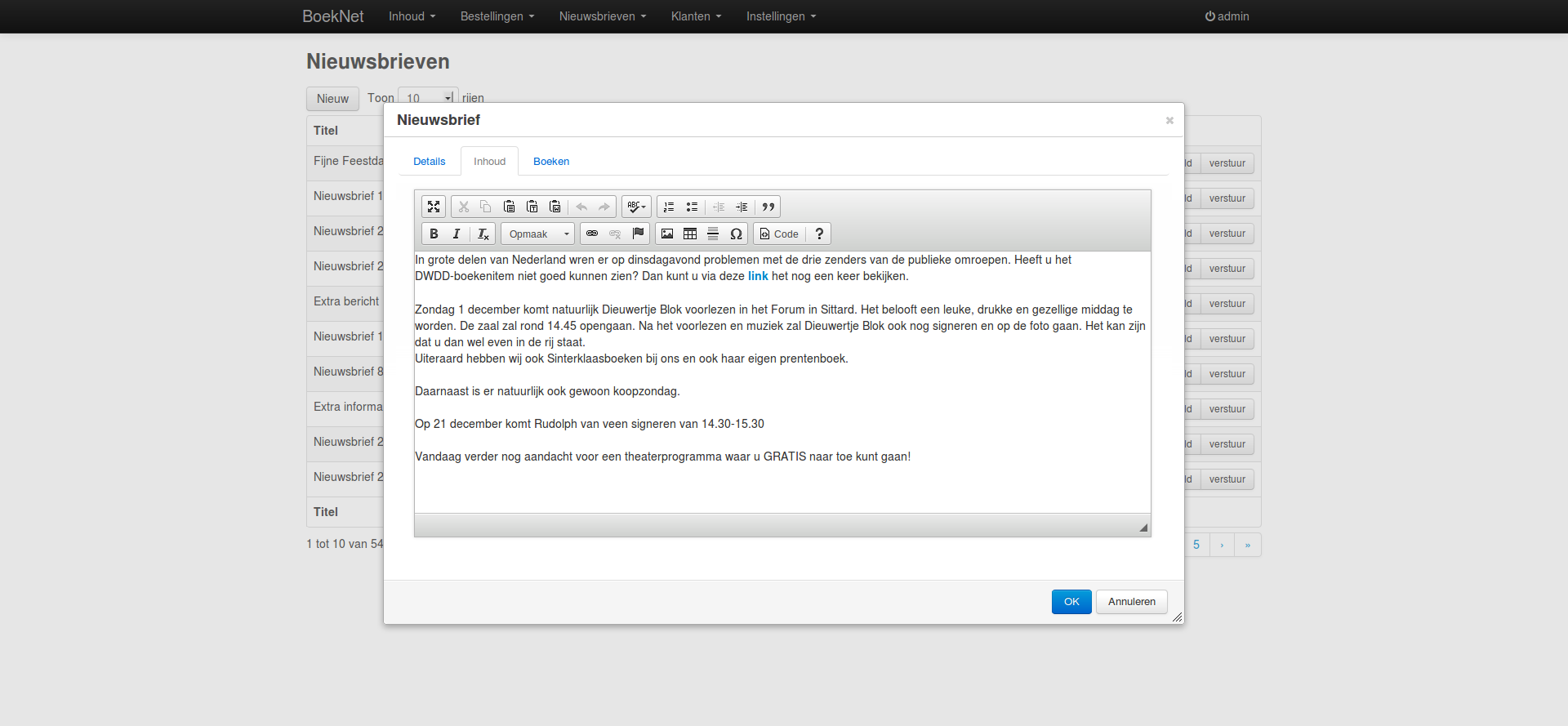Click the editor corner resize handle
Image resolution: width=1568 pixels, height=726 pixels.
click(x=1143, y=528)
